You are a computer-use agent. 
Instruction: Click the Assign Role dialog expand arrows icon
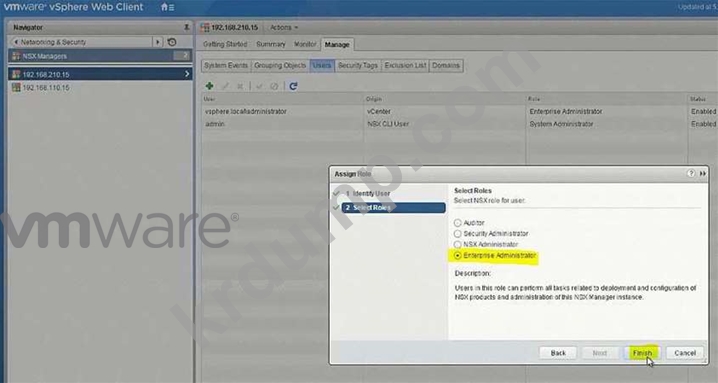(x=702, y=174)
